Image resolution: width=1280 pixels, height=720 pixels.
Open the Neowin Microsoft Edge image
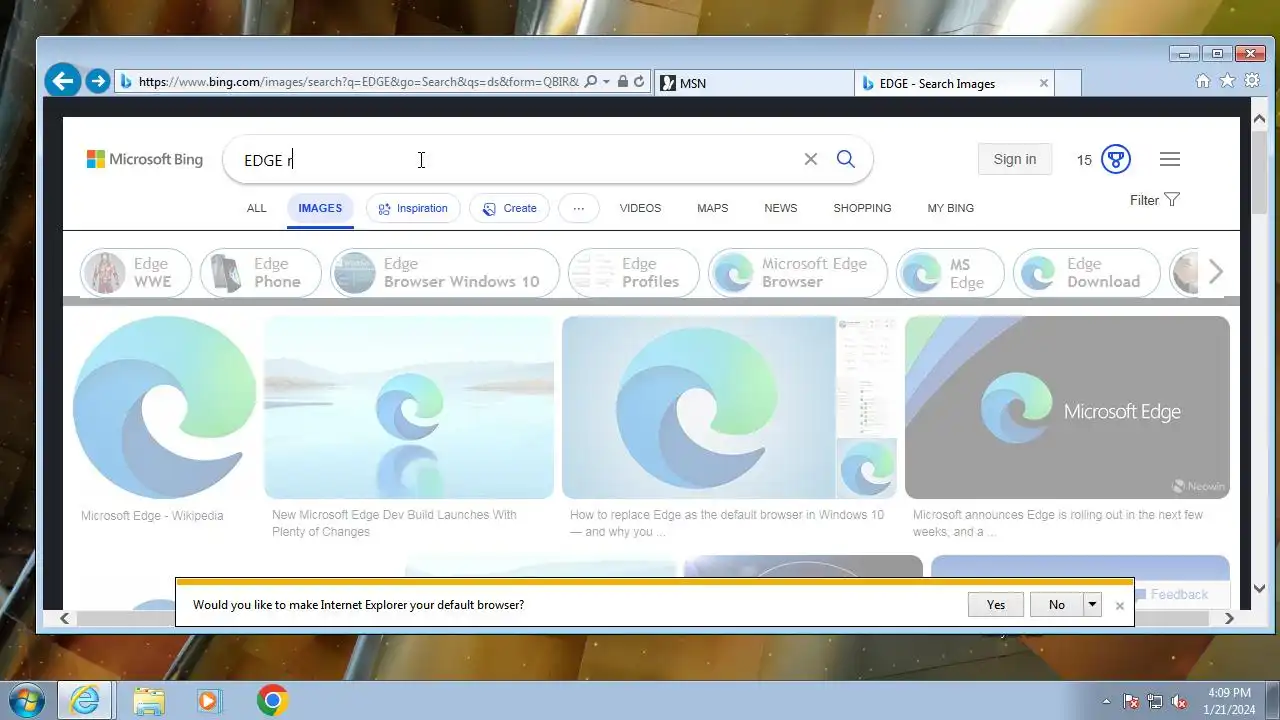point(1067,407)
